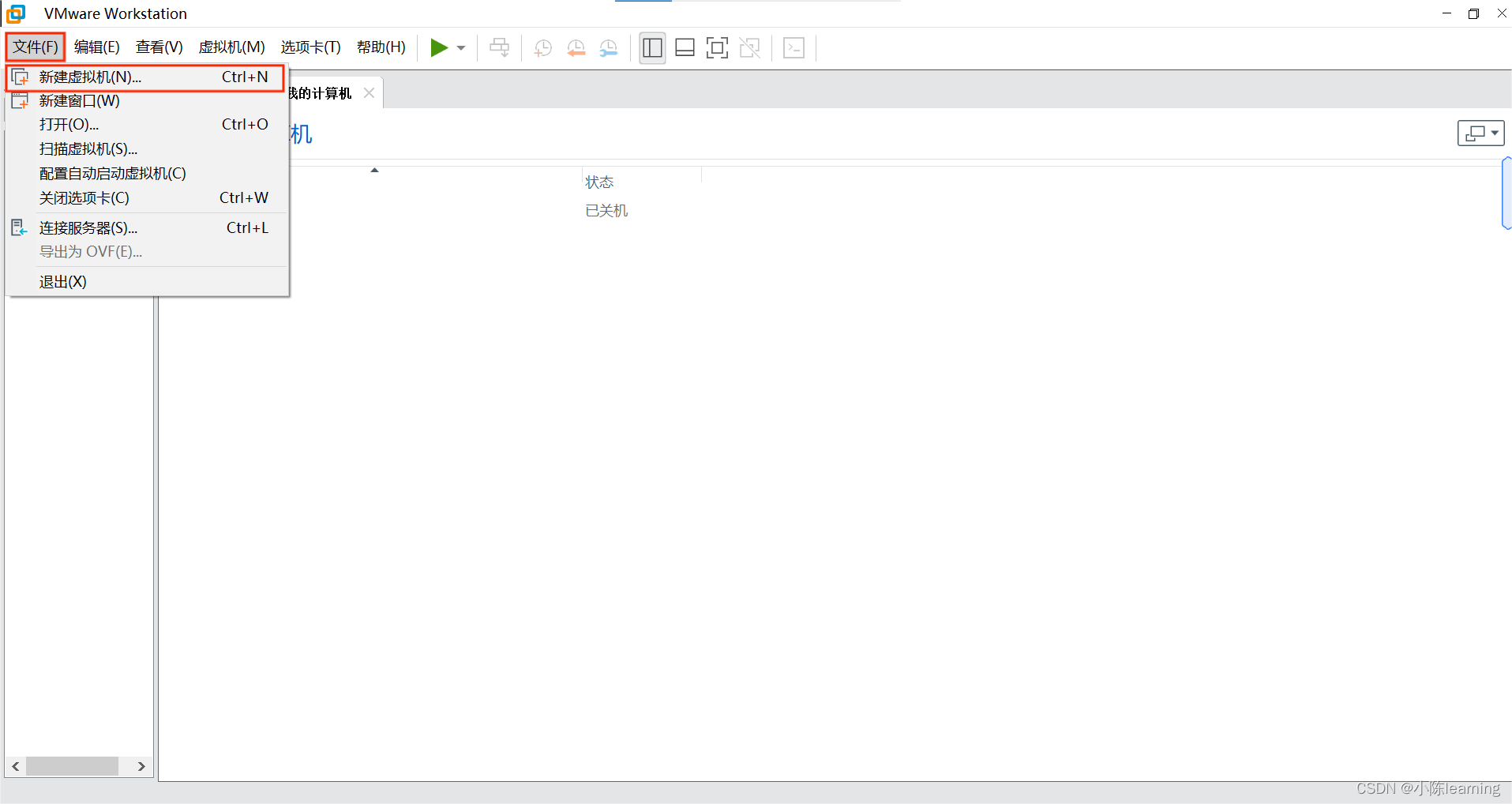Viewport: 1512px width, 804px height.
Task: Click the console view icon in toolbar
Action: 794,48
